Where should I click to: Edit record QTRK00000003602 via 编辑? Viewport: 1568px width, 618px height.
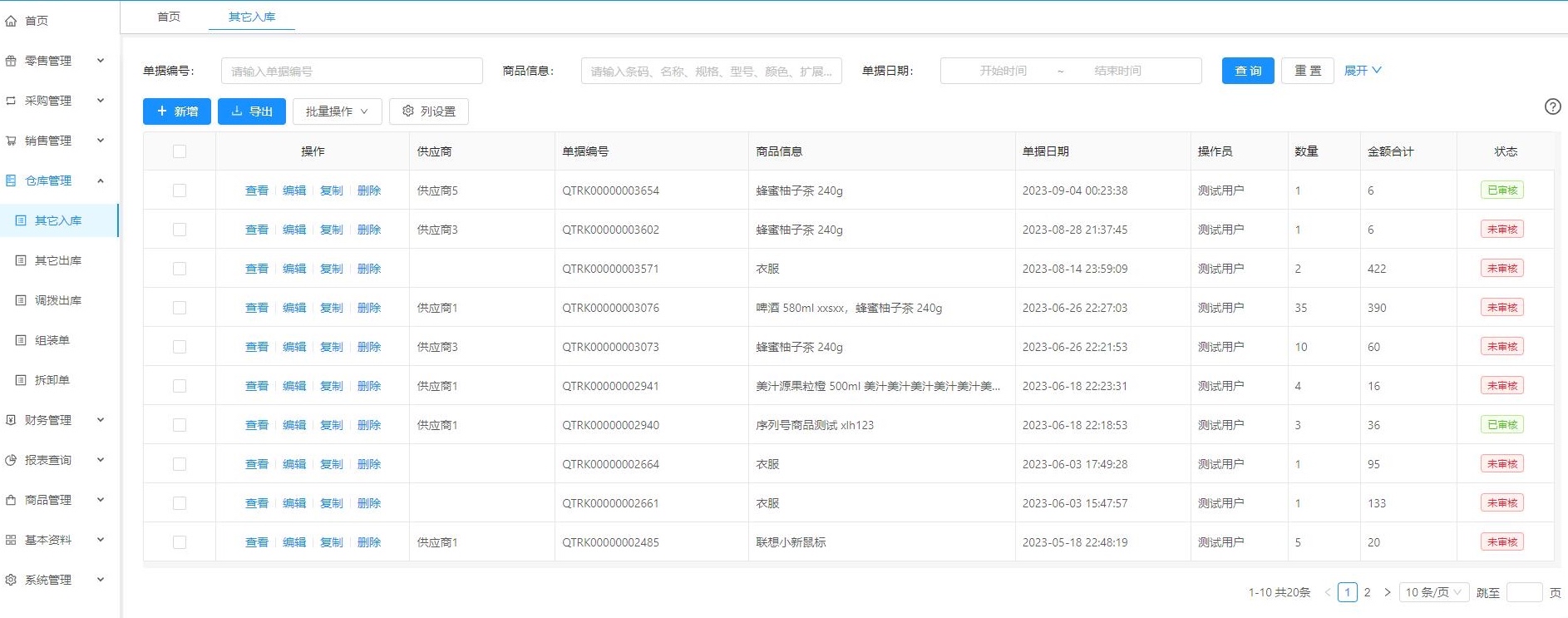pos(294,230)
